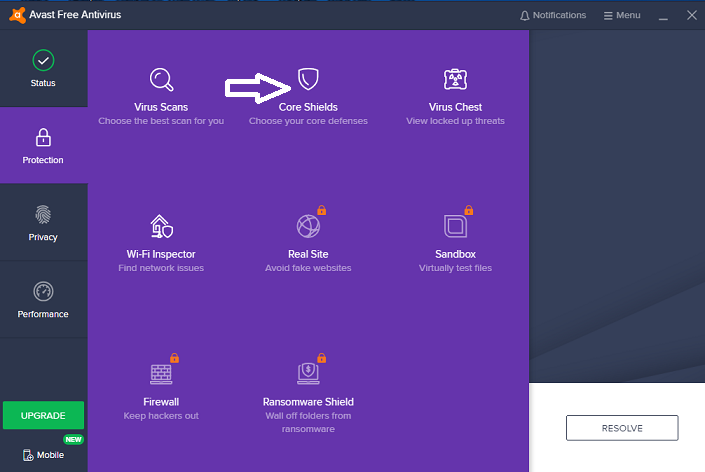Click the Ransomware Shield title
The width and height of the screenshot is (705, 472).
(x=308, y=402)
